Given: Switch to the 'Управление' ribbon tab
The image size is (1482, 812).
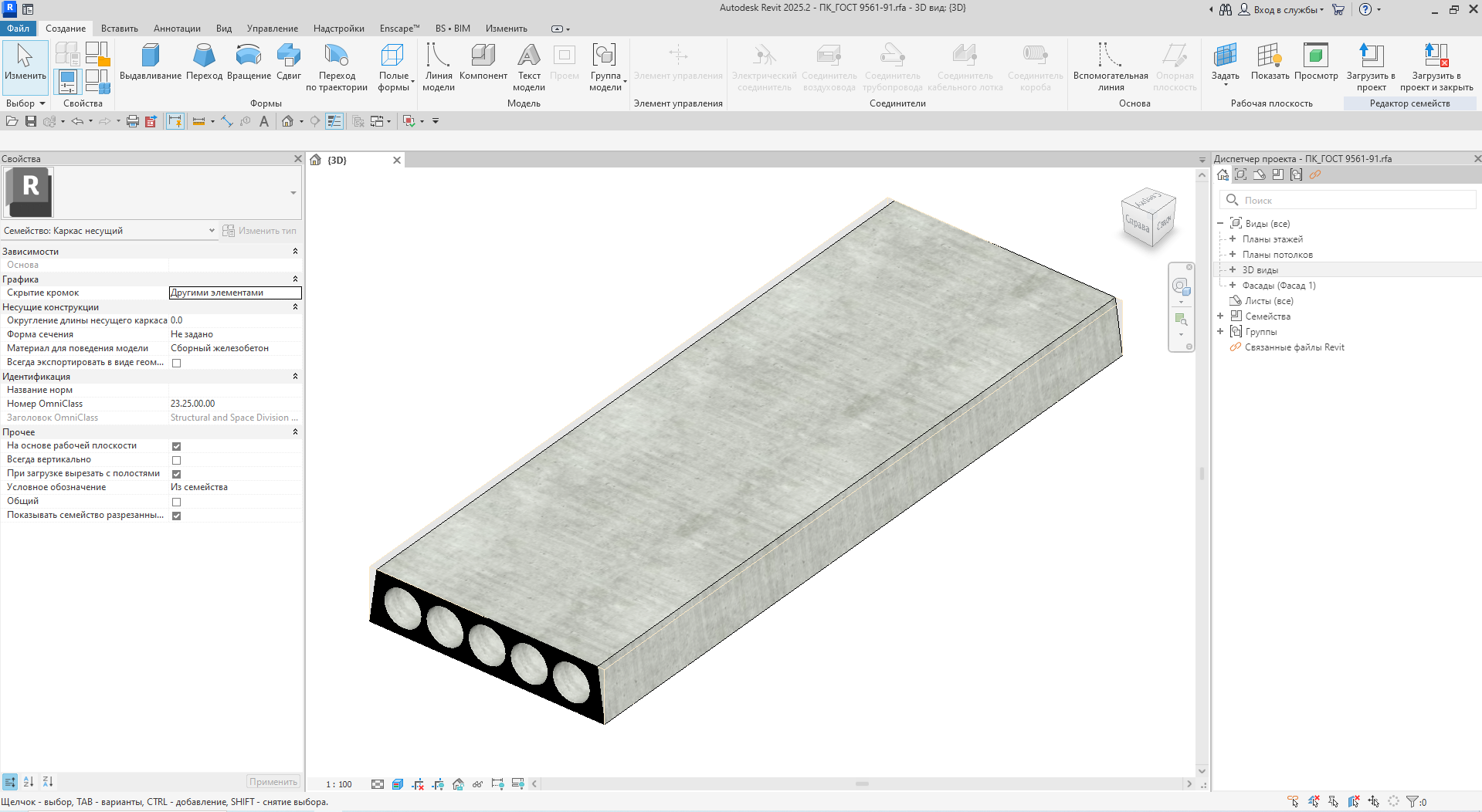Looking at the screenshot, I should click(272, 29).
